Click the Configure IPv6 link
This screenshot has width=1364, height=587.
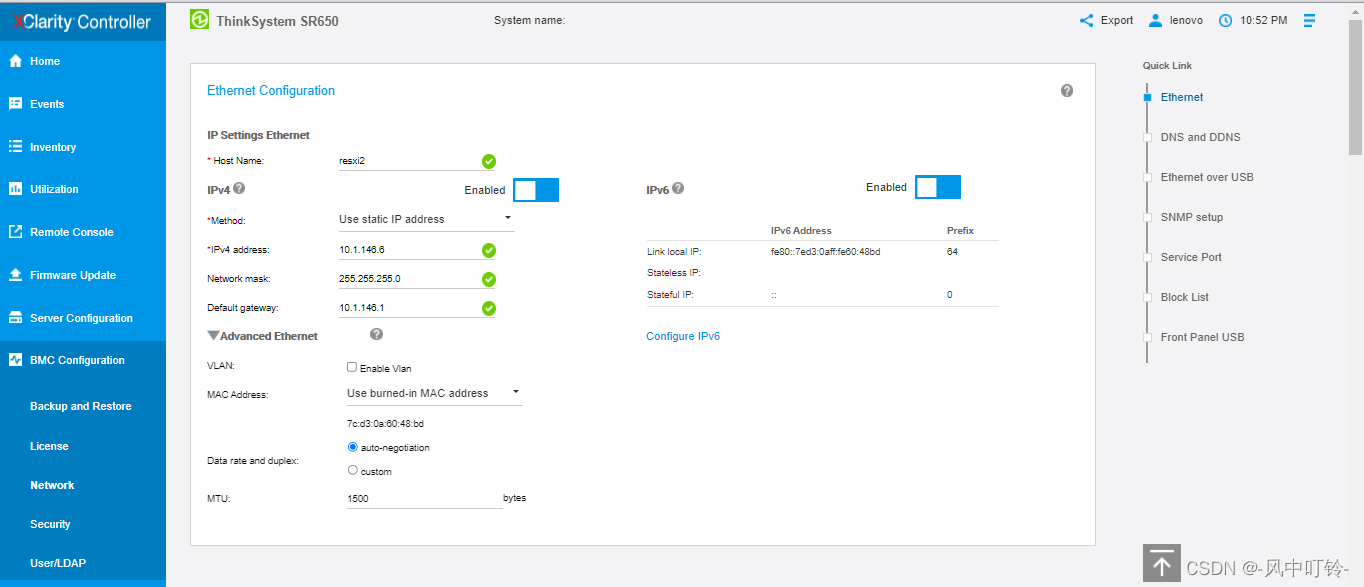[683, 336]
